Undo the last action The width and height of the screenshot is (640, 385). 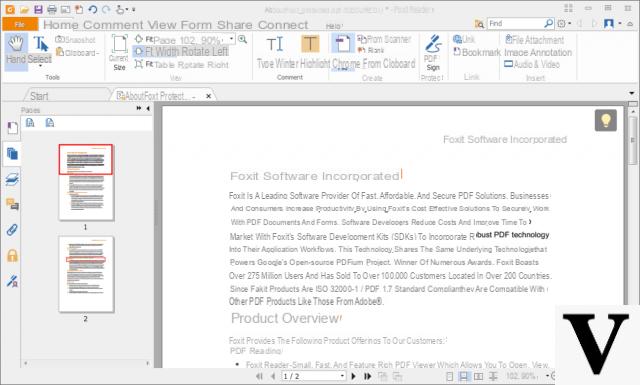[93, 9]
